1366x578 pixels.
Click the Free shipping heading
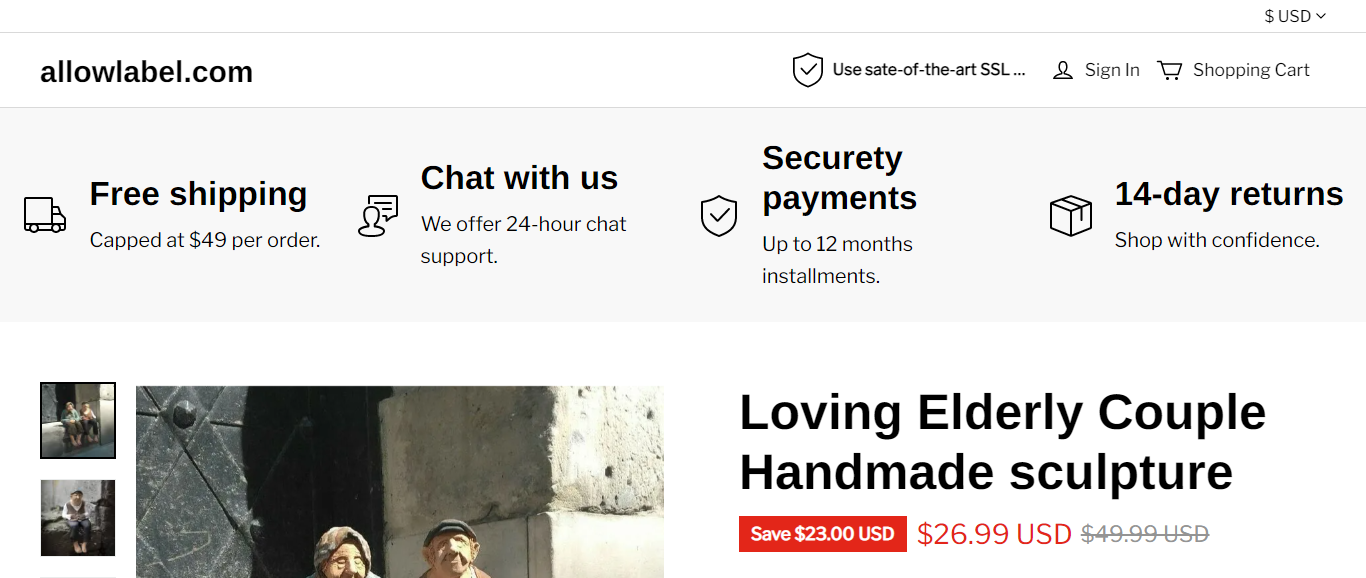198,194
